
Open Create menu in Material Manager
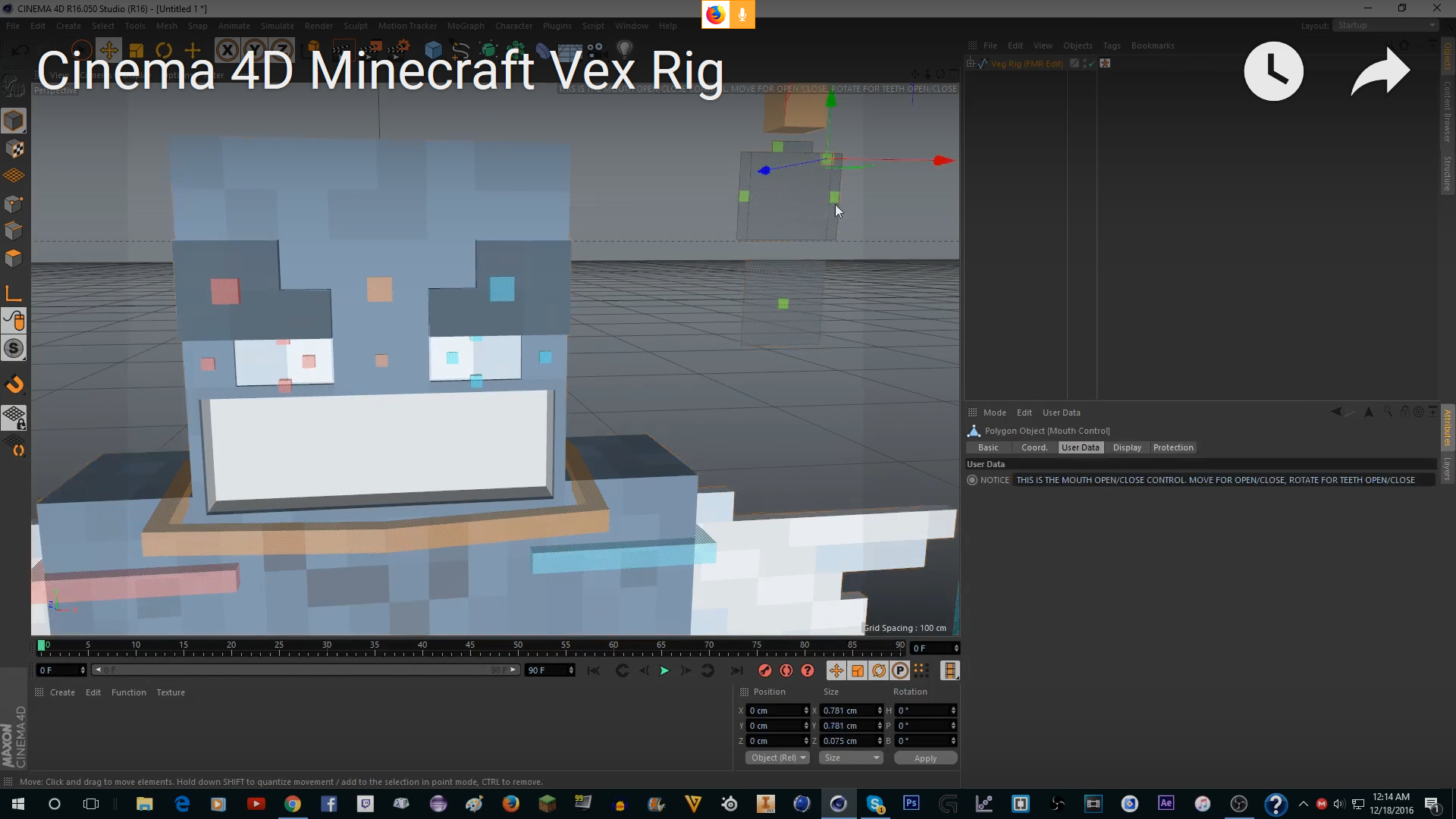point(62,692)
